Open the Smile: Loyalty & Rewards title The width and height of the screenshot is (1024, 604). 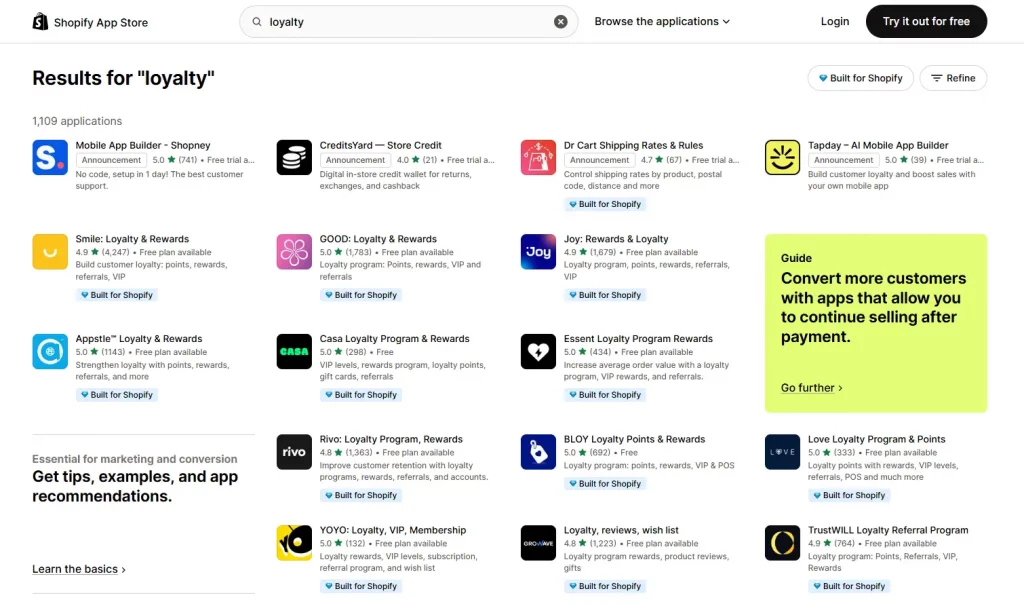tap(132, 239)
